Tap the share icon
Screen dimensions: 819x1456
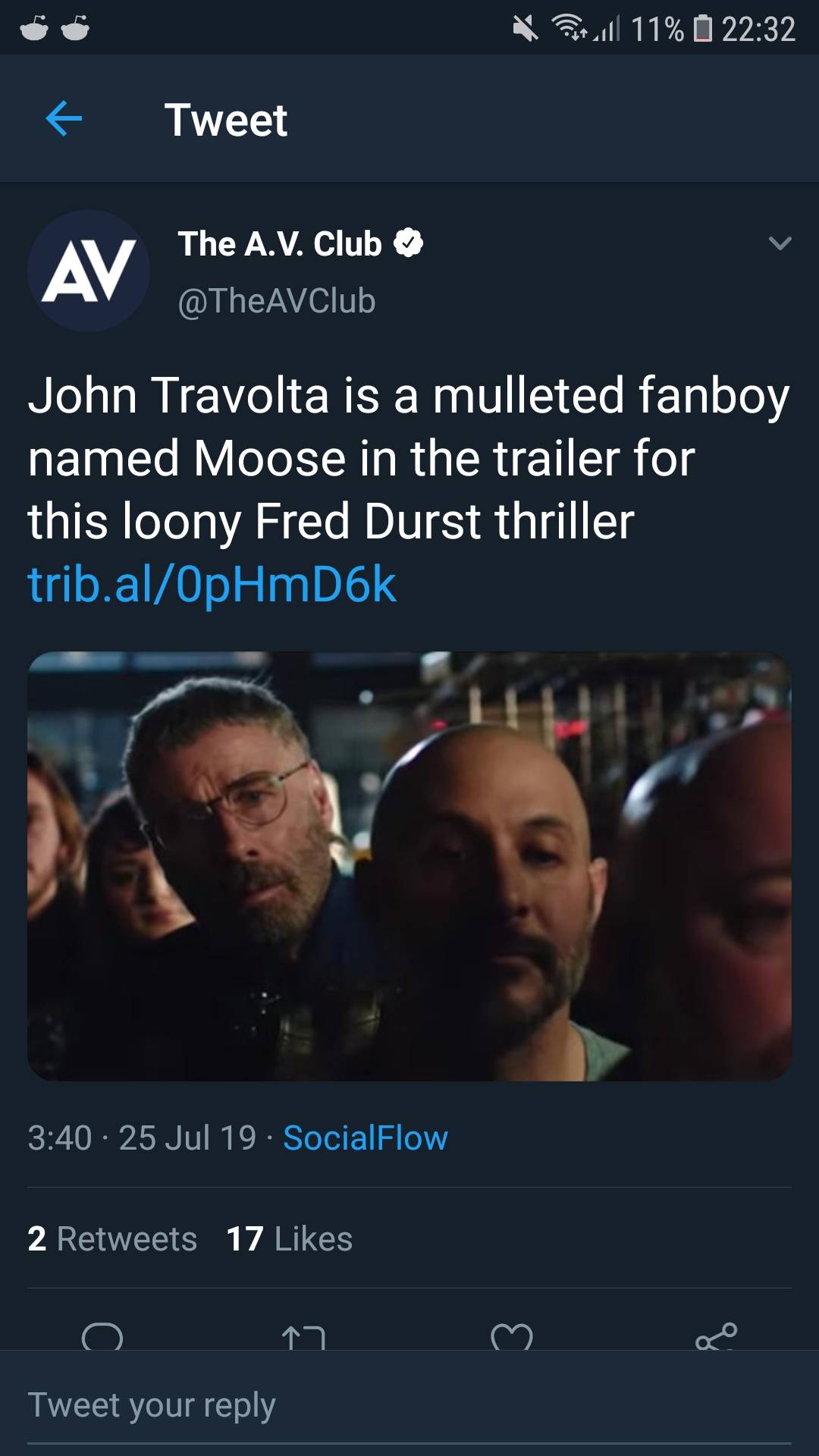click(x=716, y=1336)
